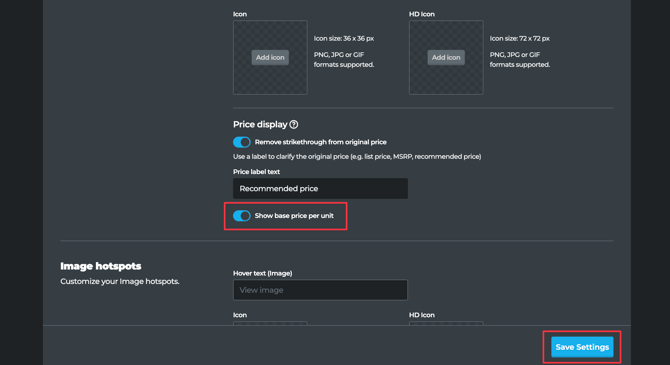Open Price display help question mark icon
The image size is (670, 365).
point(294,124)
